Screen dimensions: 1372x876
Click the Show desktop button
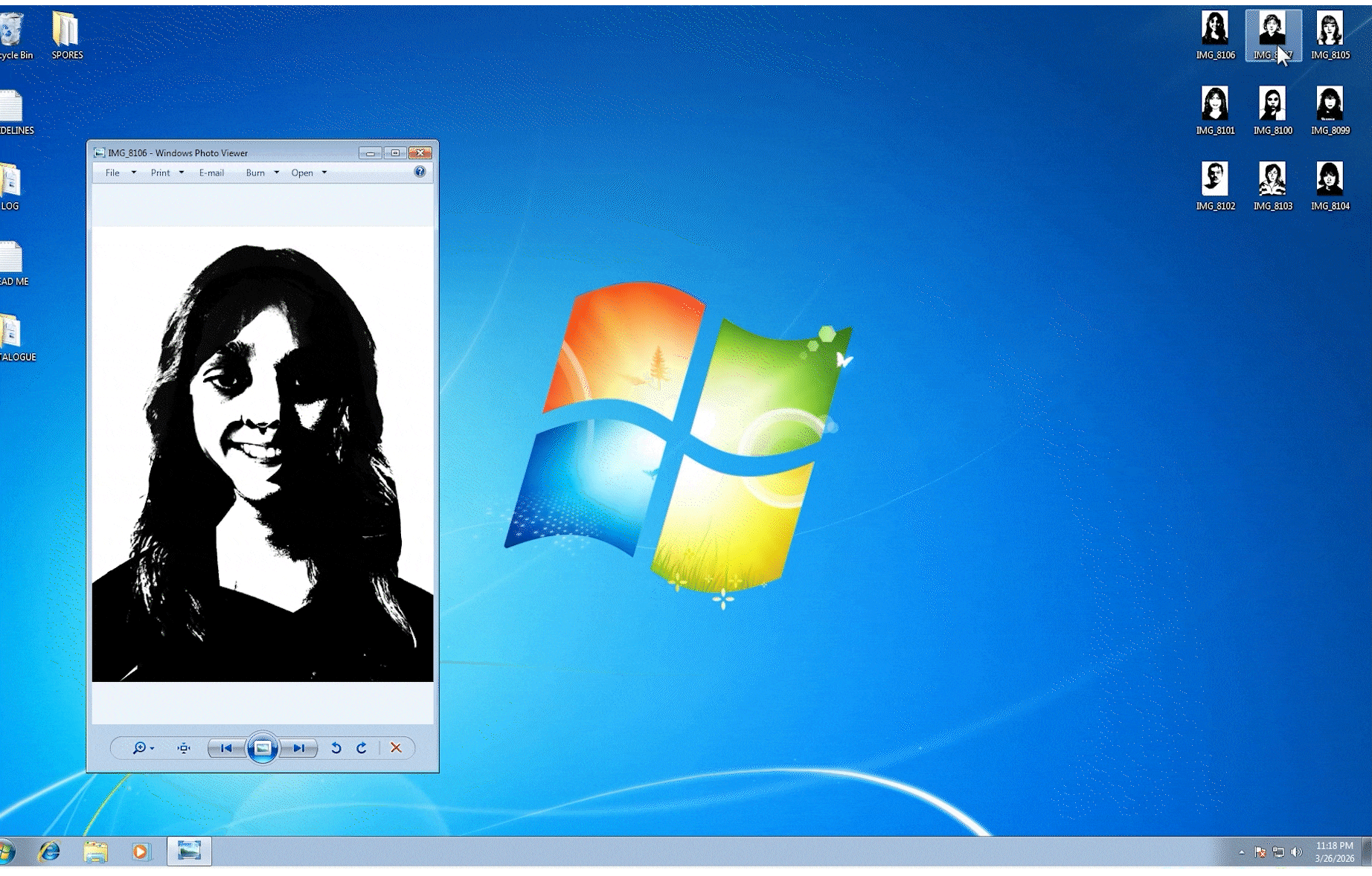click(1367, 851)
